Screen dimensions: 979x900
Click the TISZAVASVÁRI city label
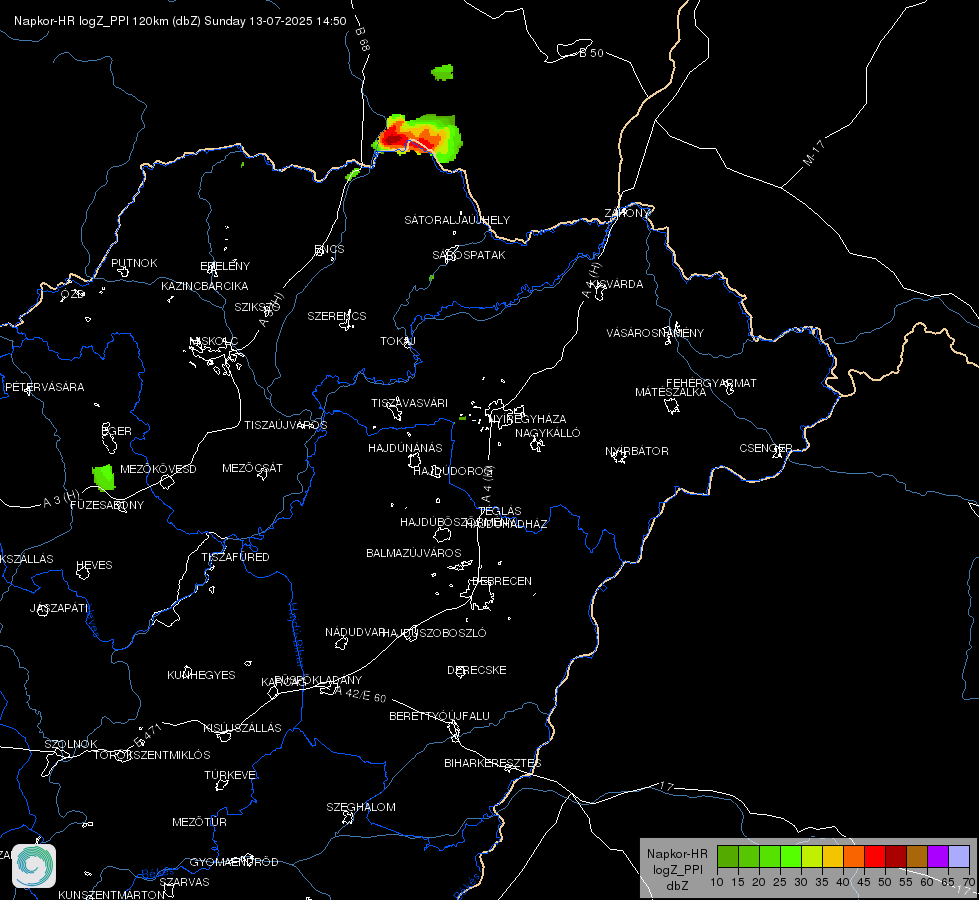coord(410,403)
